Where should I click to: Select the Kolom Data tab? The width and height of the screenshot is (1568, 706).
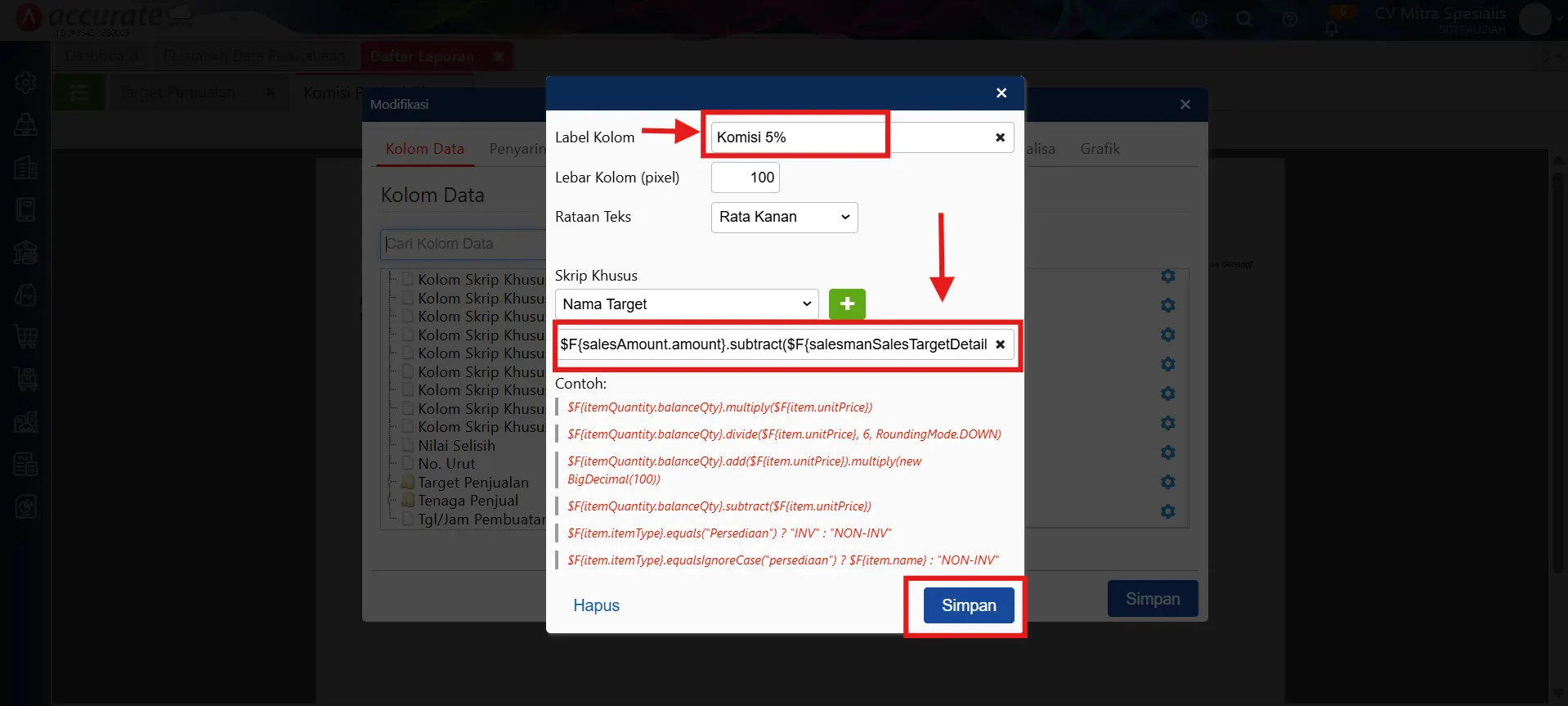coord(424,149)
